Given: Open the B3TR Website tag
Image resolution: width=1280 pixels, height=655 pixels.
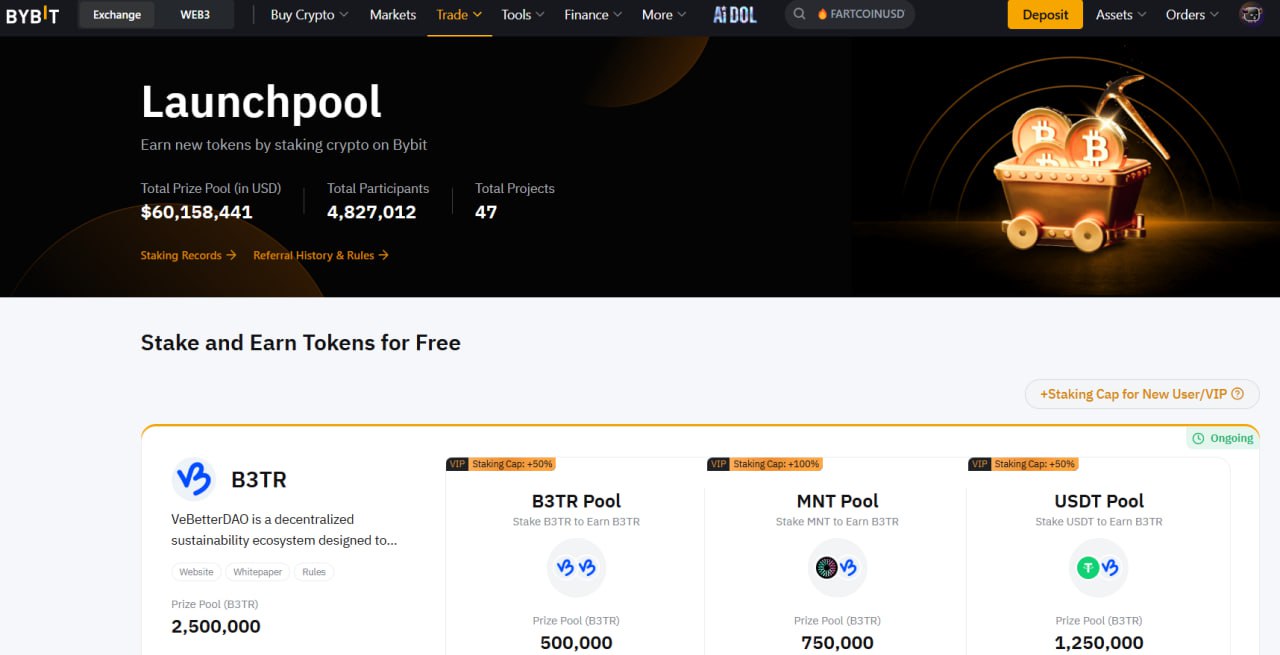Looking at the screenshot, I should [196, 572].
